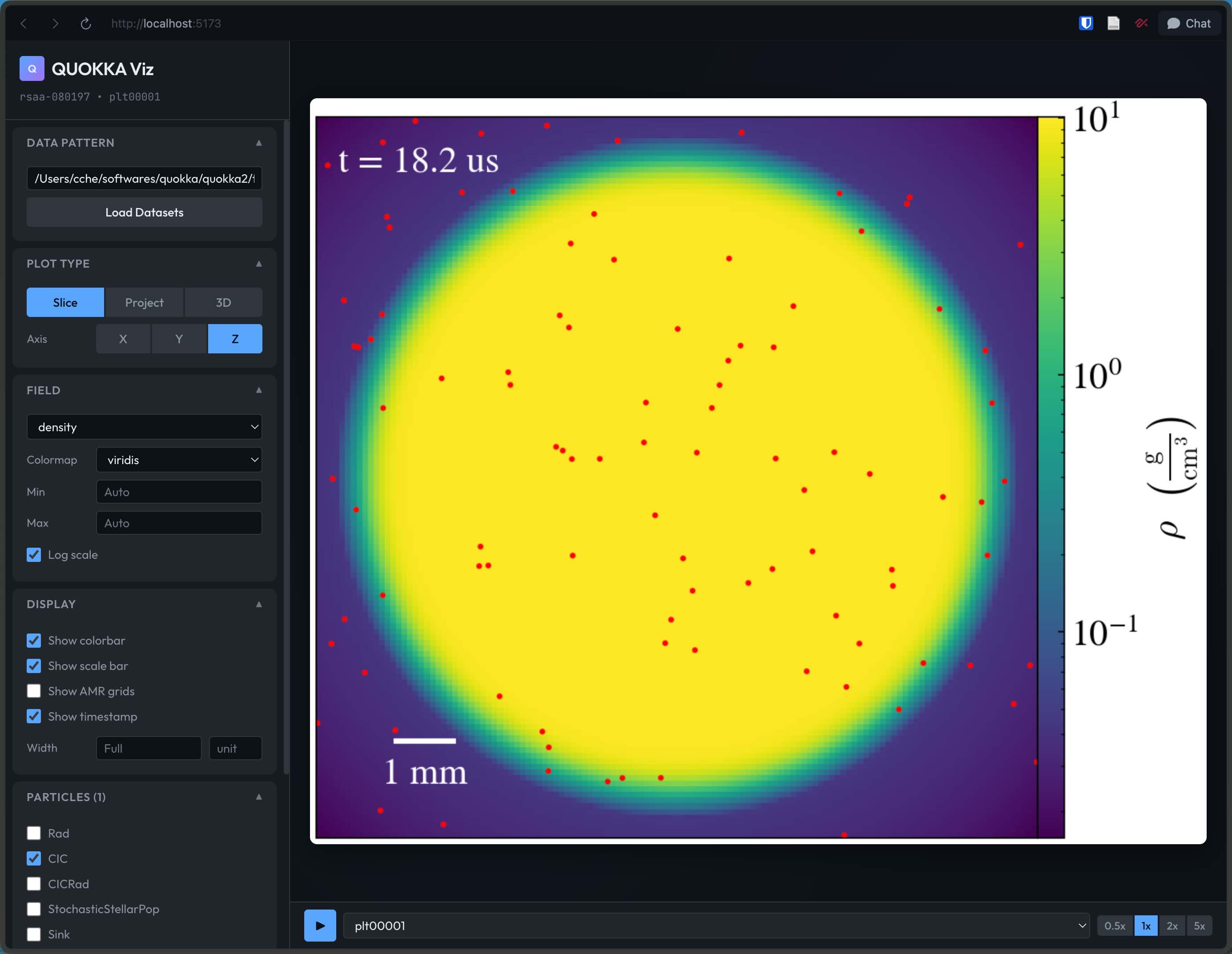Open the plt00001 dataset selector

[x=716, y=926]
